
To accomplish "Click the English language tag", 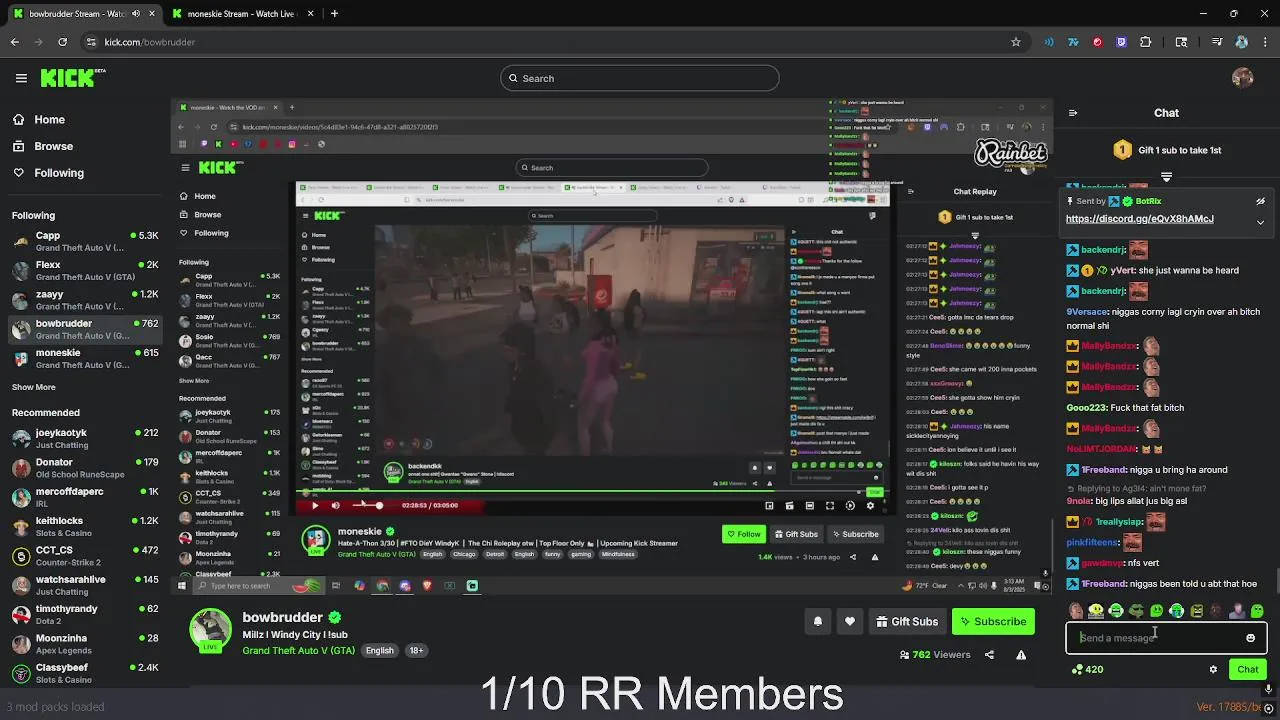I will pyautogui.click(x=379, y=650).
